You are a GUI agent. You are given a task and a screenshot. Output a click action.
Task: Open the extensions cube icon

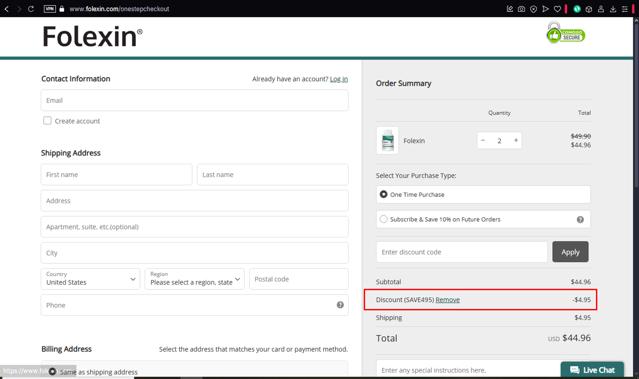588,9
